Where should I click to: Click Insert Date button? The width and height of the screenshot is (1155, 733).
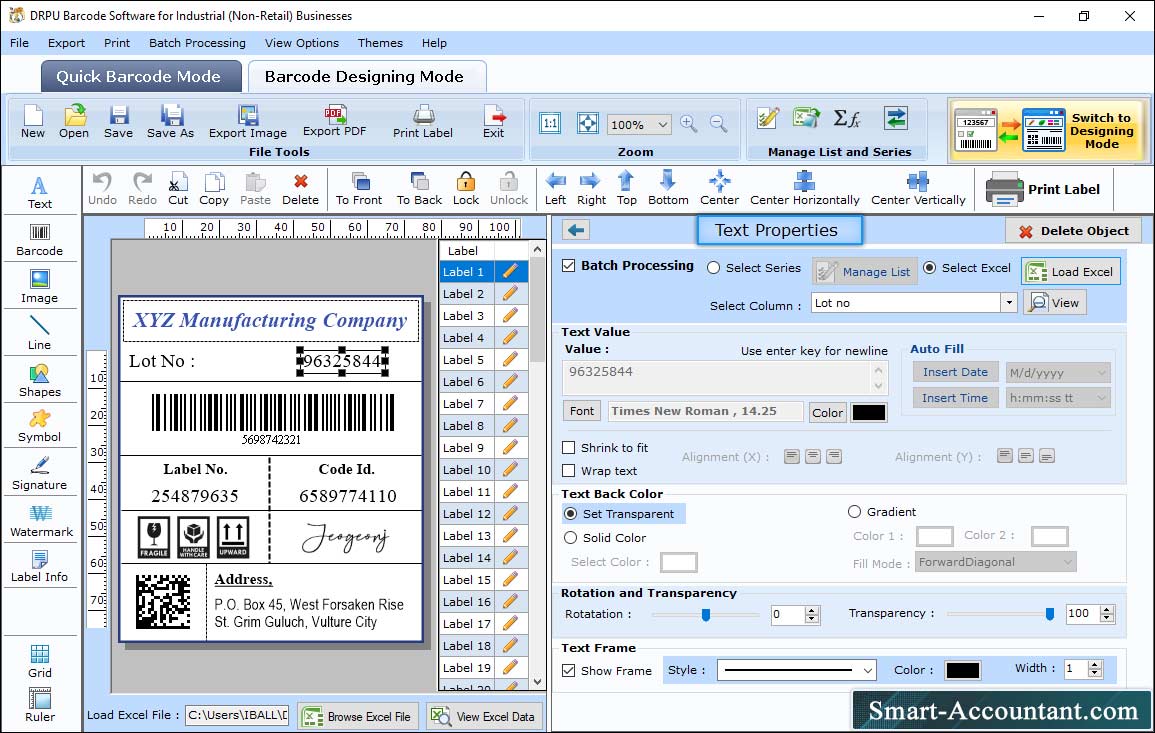click(955, 372)
